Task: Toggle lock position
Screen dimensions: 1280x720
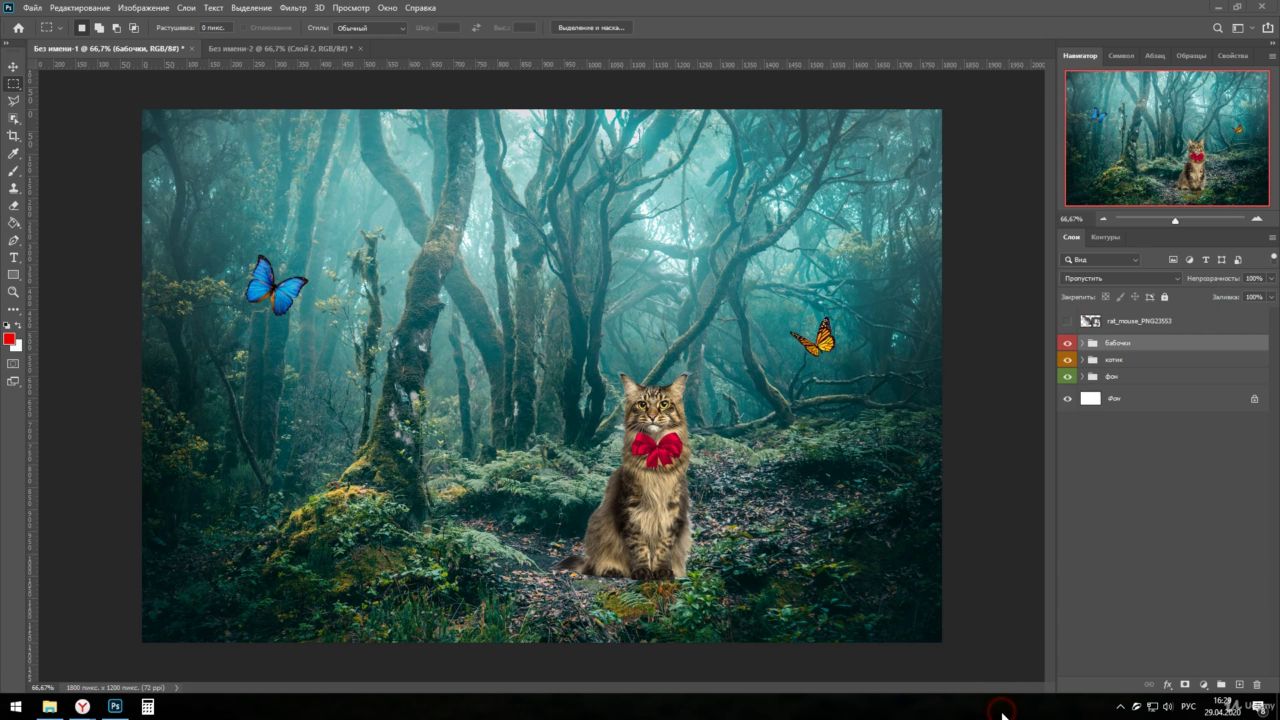Action: pos(1135,297)
